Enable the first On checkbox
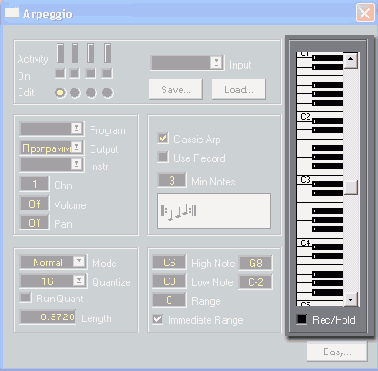Image resolution: width=378 pixels, height=371 pixels. [x=60, y=73]
